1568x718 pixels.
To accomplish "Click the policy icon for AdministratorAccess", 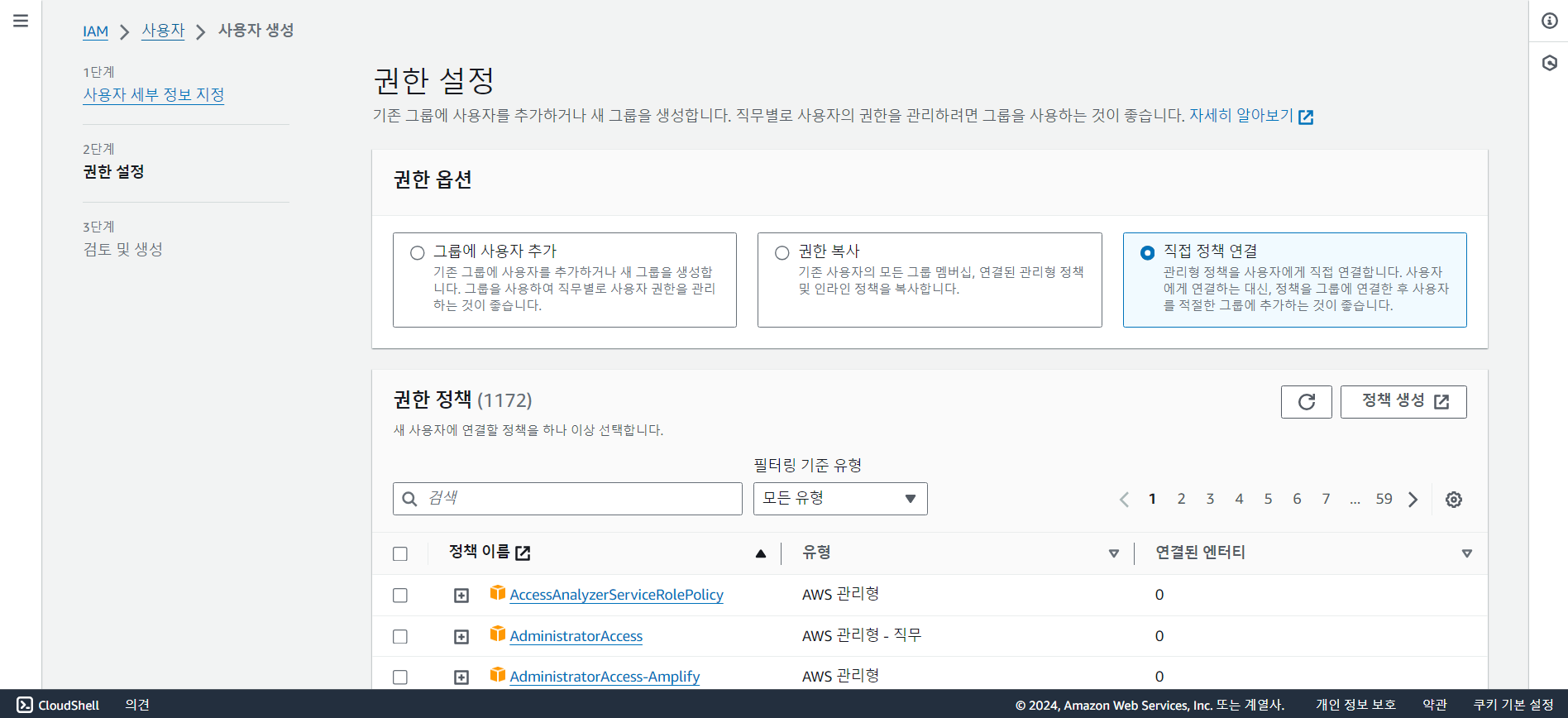I will pos(498,634).
